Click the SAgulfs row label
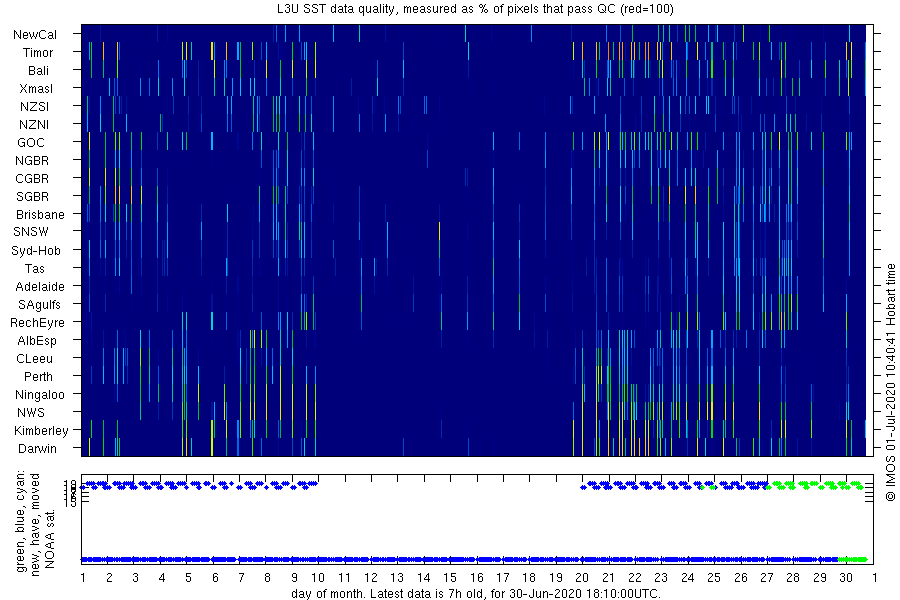This screenshot has width=900, height=600. coord(39,305)
